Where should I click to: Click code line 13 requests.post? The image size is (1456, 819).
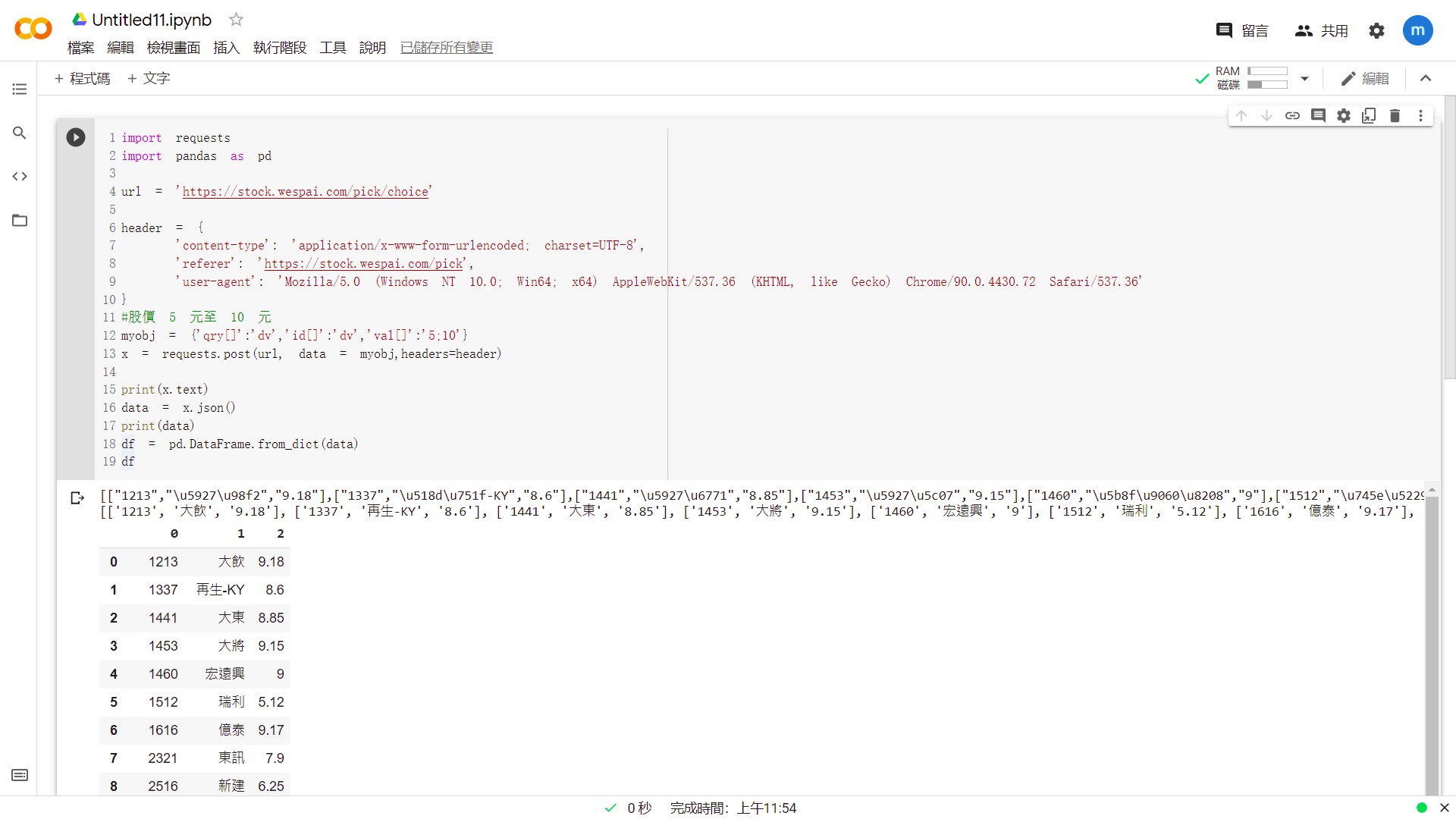[x=311, y=354]
